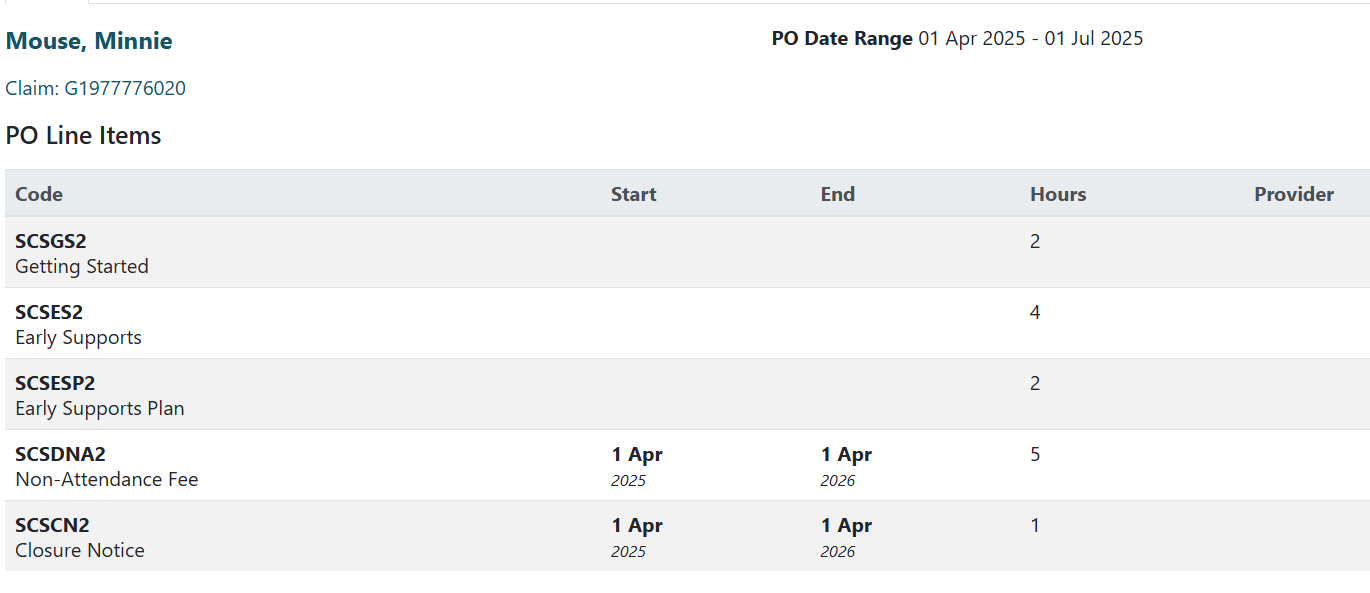Select the End column header

(838, 194)
